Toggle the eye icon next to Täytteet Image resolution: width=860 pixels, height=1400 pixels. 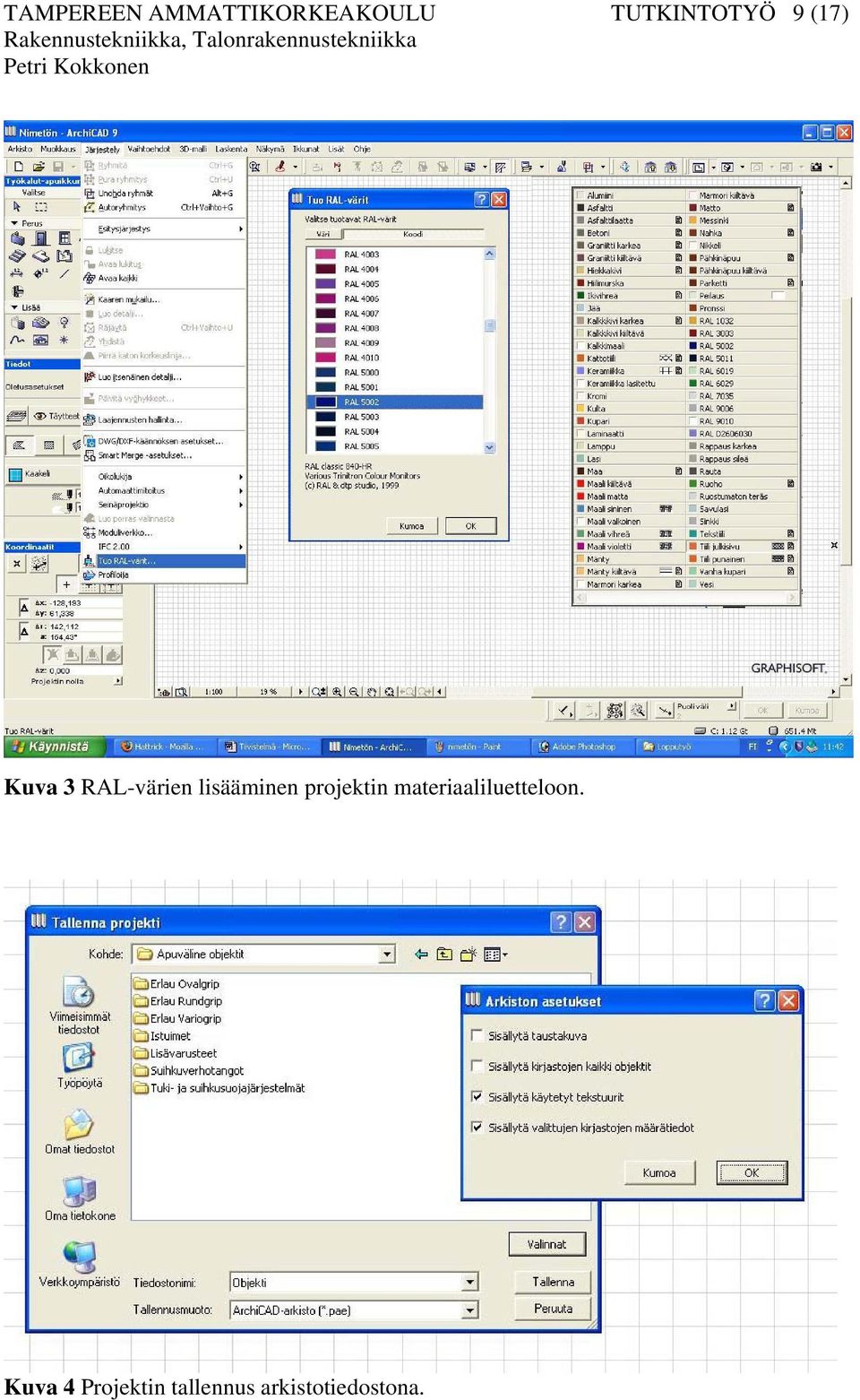39,416
